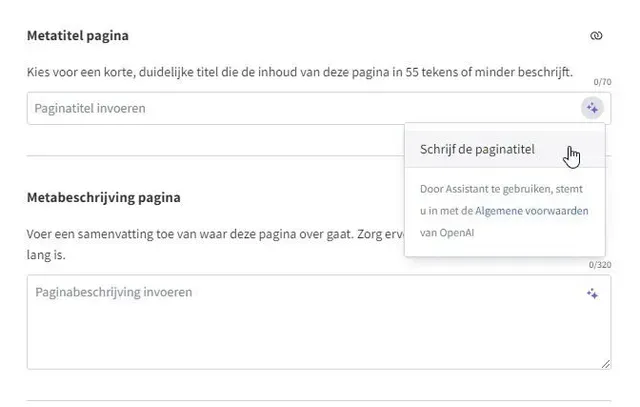Click the helper text about 55 tekens
The height and width of the screenshot is (407, 640).
[x=300, y=72]
